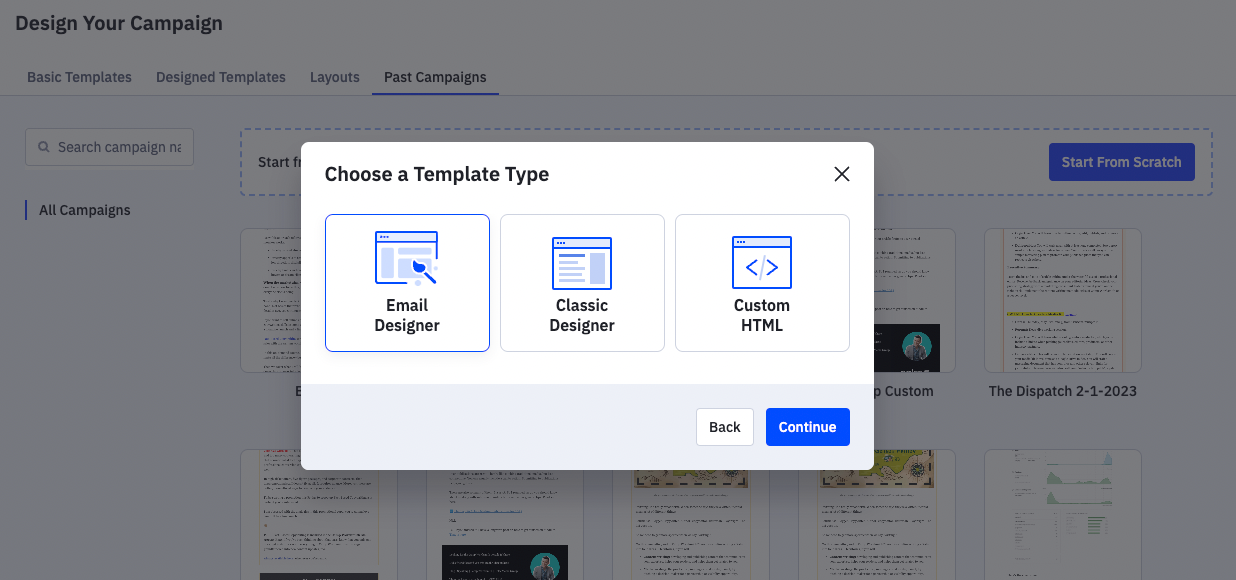Close the Choose a Template Type dialog
Screen dimensions: 1236x580
[842, 174]
